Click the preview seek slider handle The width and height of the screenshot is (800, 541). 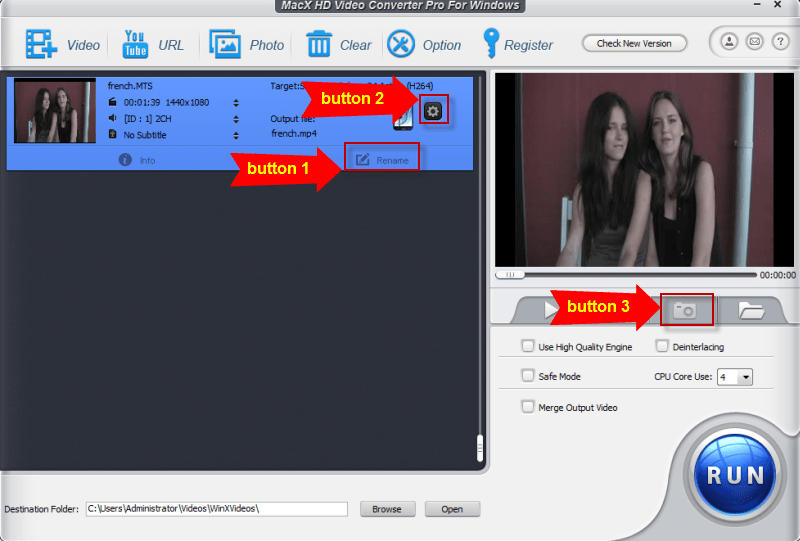[510, 275]
